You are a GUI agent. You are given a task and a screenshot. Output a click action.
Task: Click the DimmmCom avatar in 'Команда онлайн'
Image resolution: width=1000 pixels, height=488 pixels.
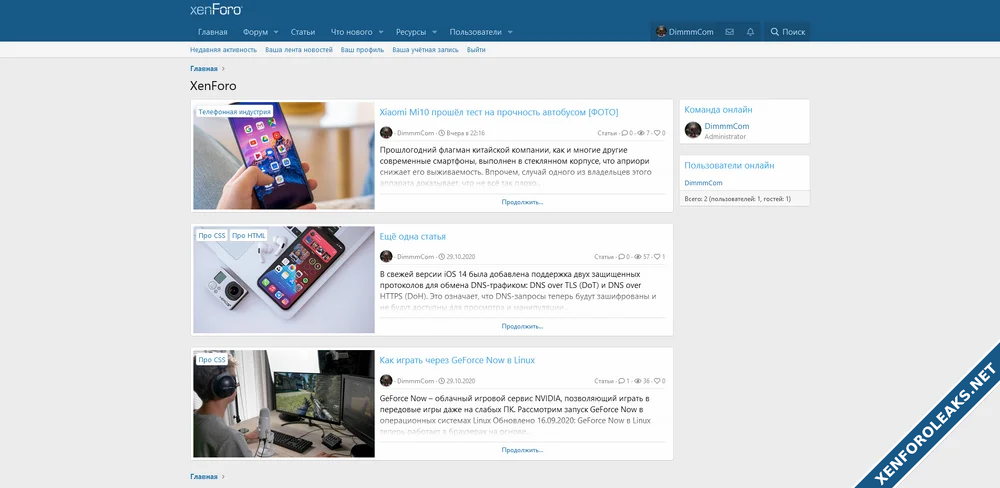click(692, 130)
